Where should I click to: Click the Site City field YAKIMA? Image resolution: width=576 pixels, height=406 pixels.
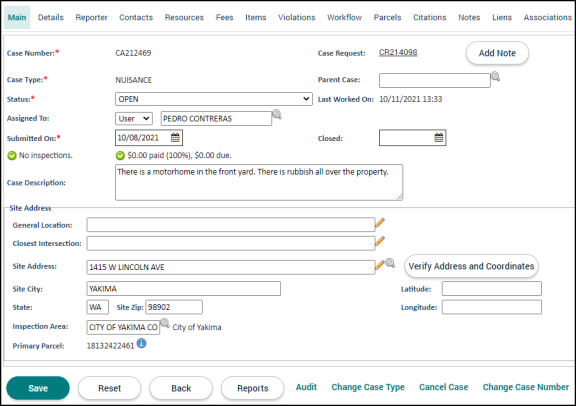(184, 289)
